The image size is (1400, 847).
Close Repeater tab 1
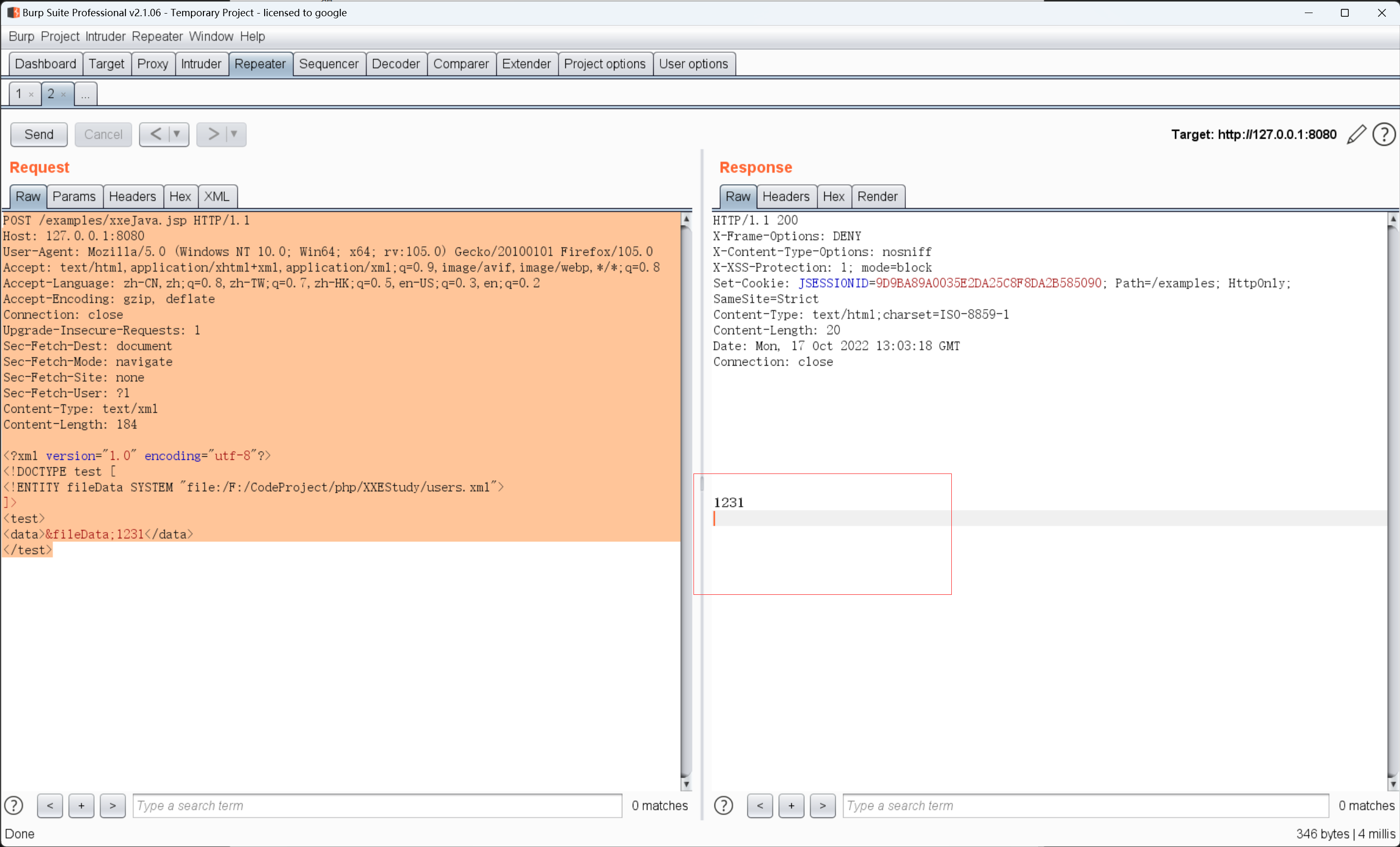[31, 95]
